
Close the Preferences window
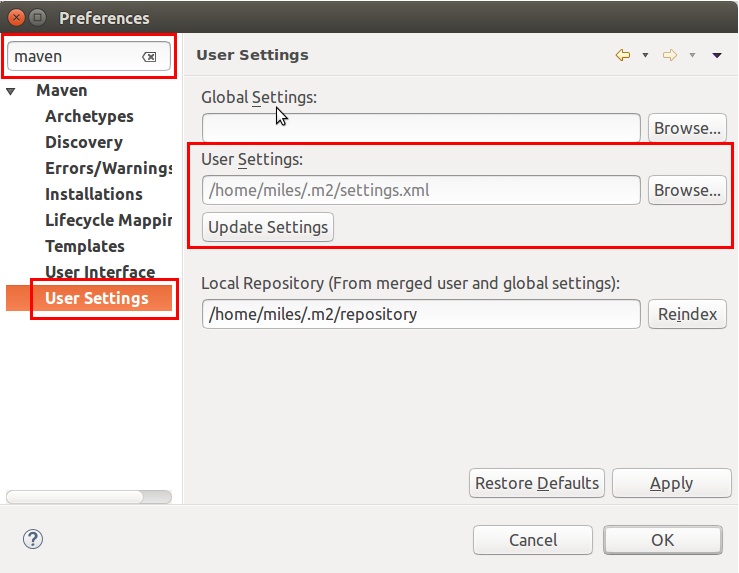pos(16,18)
